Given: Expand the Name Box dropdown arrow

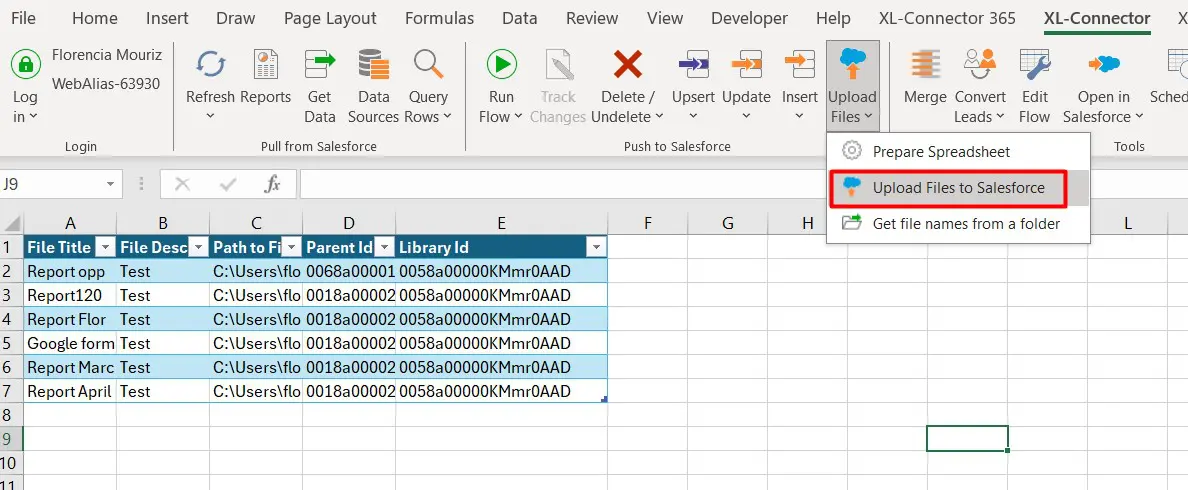Looking at the screenshot, I should tap(111, 184).
